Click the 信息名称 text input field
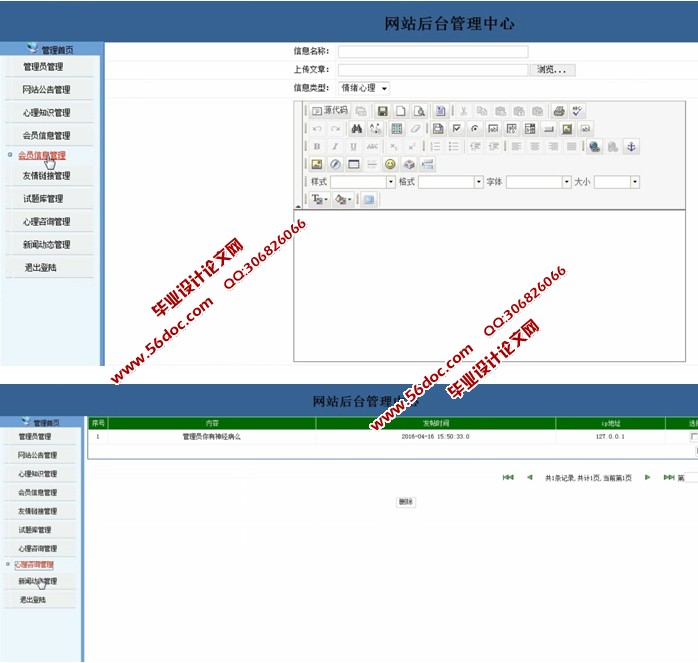Viewport: 698px width, 663px height. coord(432,52)
